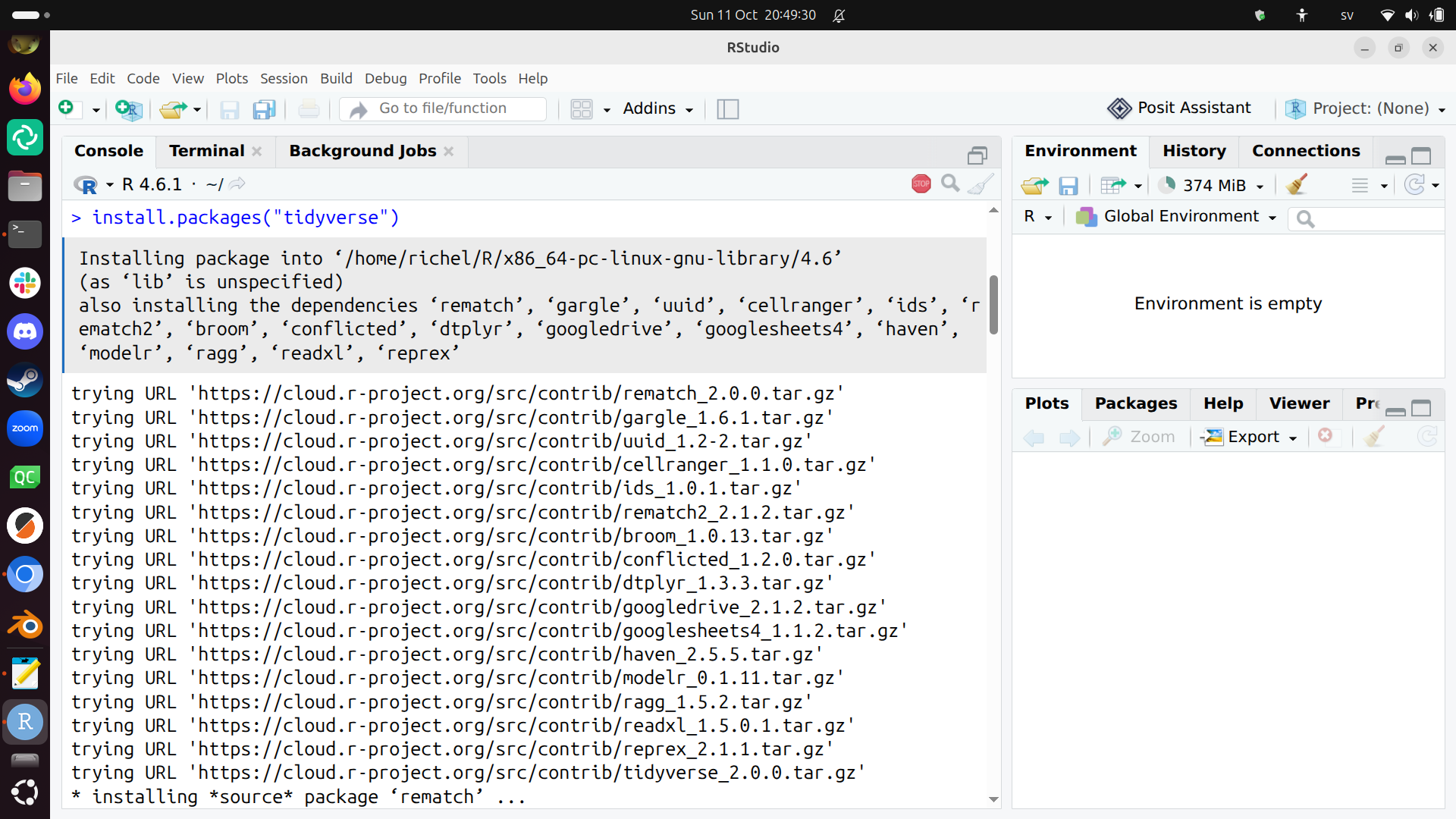
Task: Create a new R project icon
Action: 129,109
